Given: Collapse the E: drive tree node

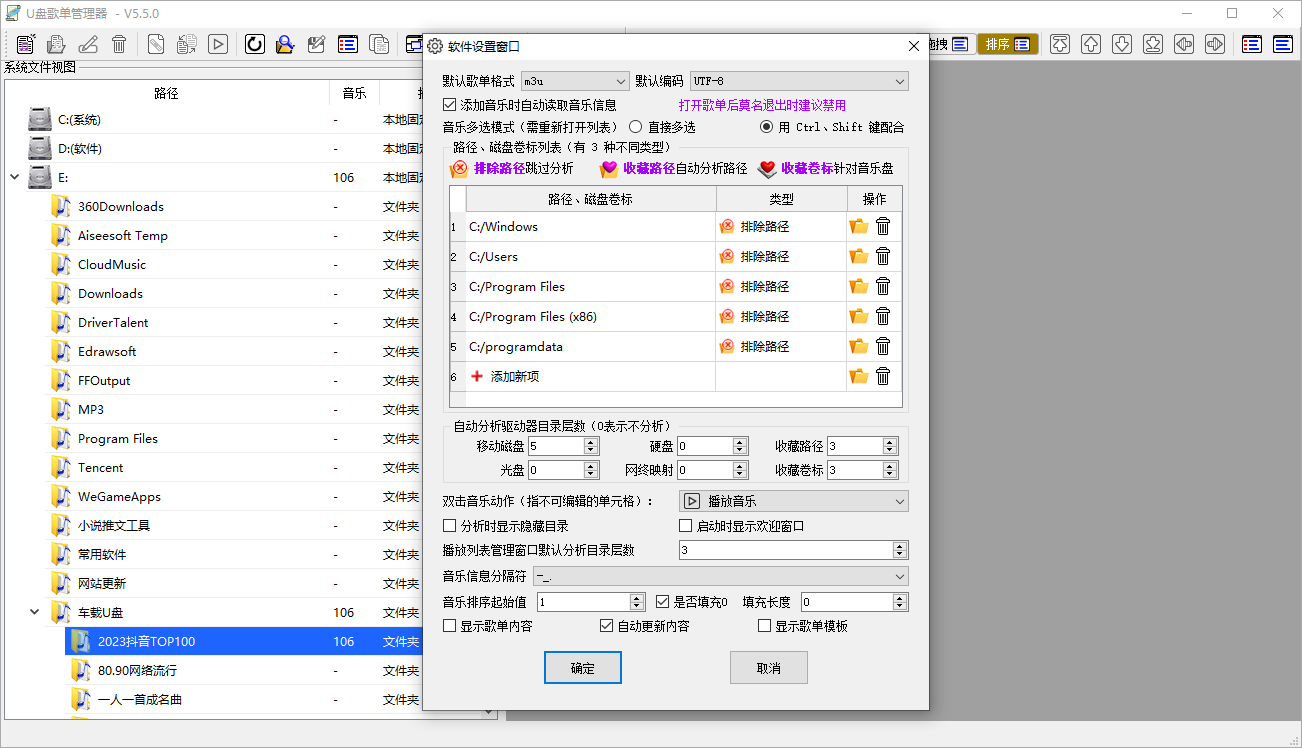Looking at the screenshot, I should (x=12, y=176).
